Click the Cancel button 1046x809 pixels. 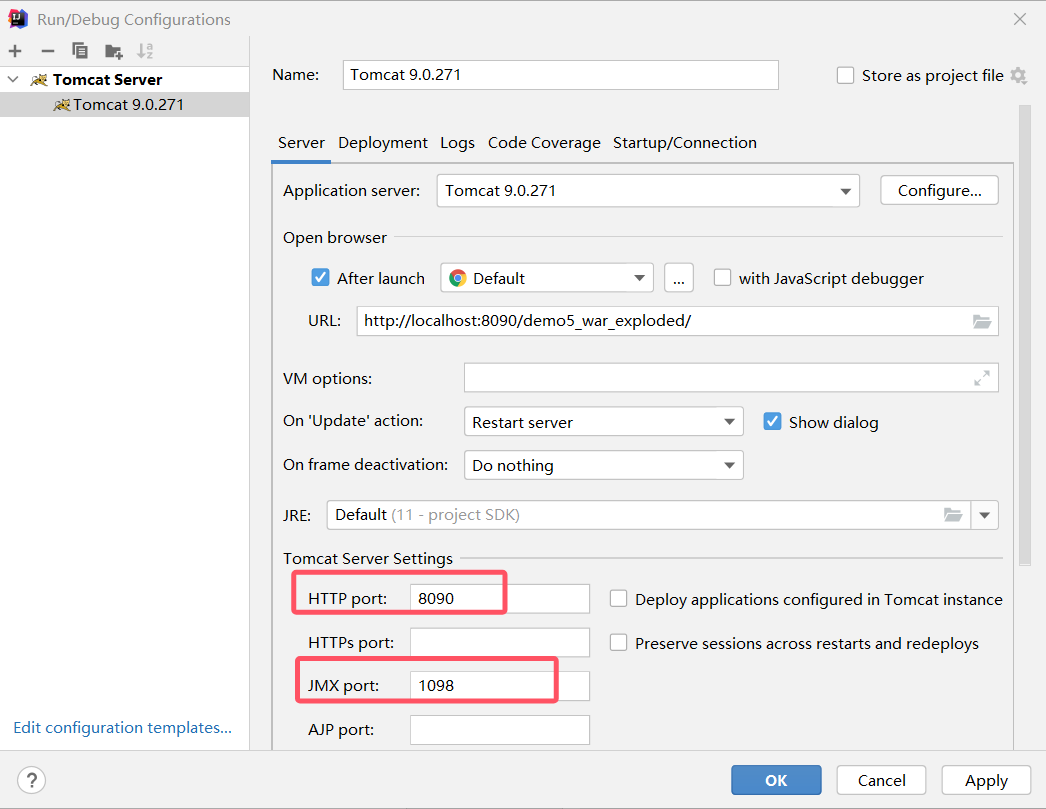point(881,780)
